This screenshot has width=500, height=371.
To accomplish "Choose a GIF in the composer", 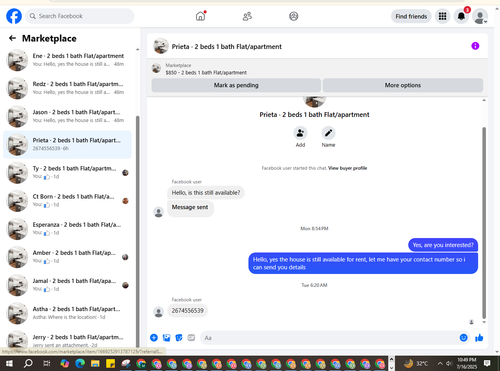I will click(x=191, y=338).
